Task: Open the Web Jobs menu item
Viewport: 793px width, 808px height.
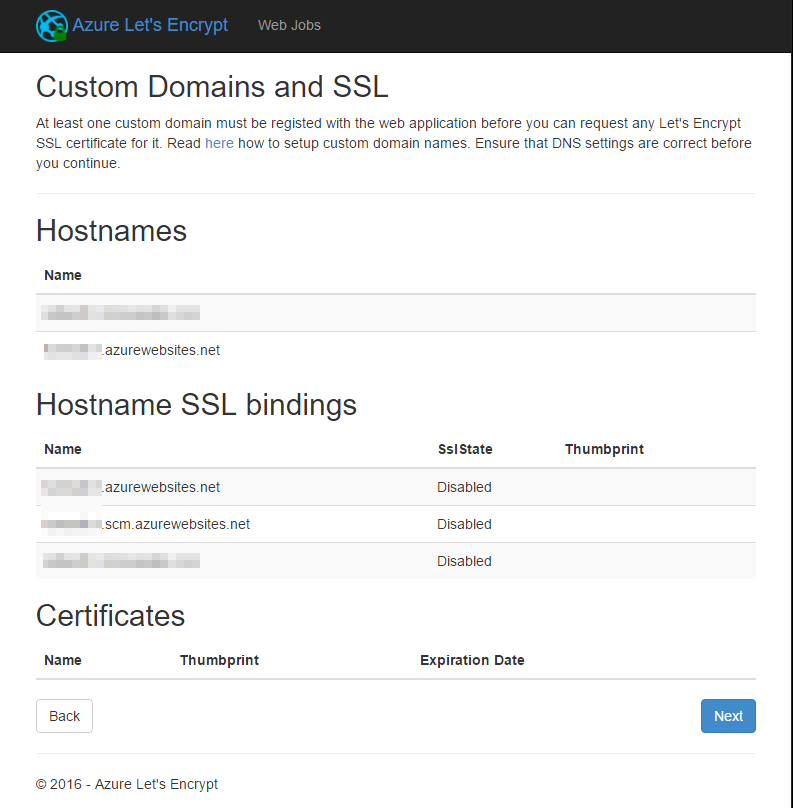Action: 289,25
